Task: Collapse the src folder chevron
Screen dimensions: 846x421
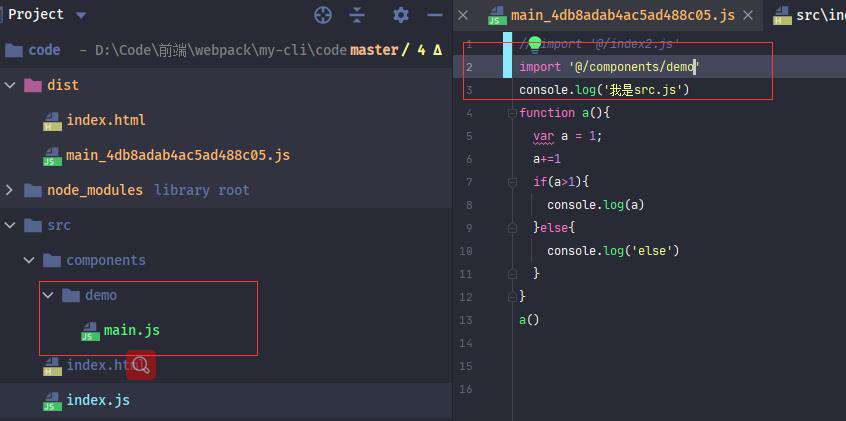Action: click(x=10, y=225)
